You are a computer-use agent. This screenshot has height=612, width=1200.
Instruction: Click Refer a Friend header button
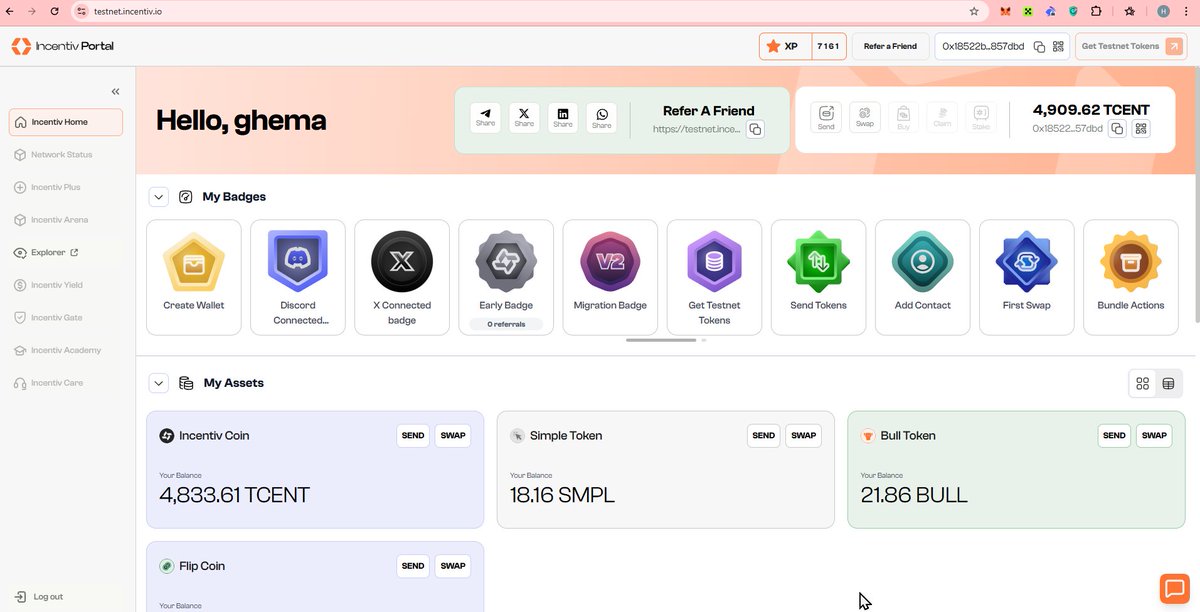point(890,46)
